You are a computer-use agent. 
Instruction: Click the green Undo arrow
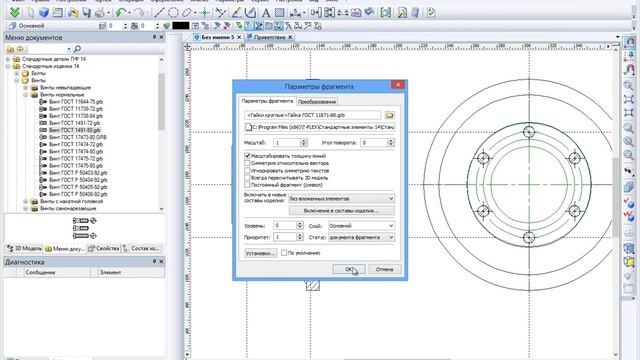click(x=120, y=13)
